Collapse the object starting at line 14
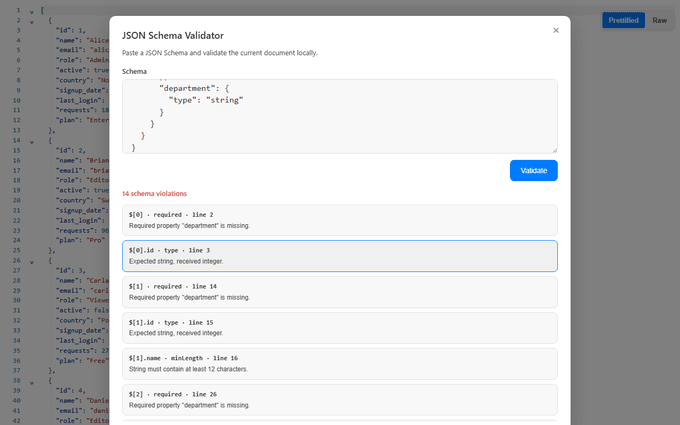Viewport: 680px width, 425px height. tap(32, 142)
